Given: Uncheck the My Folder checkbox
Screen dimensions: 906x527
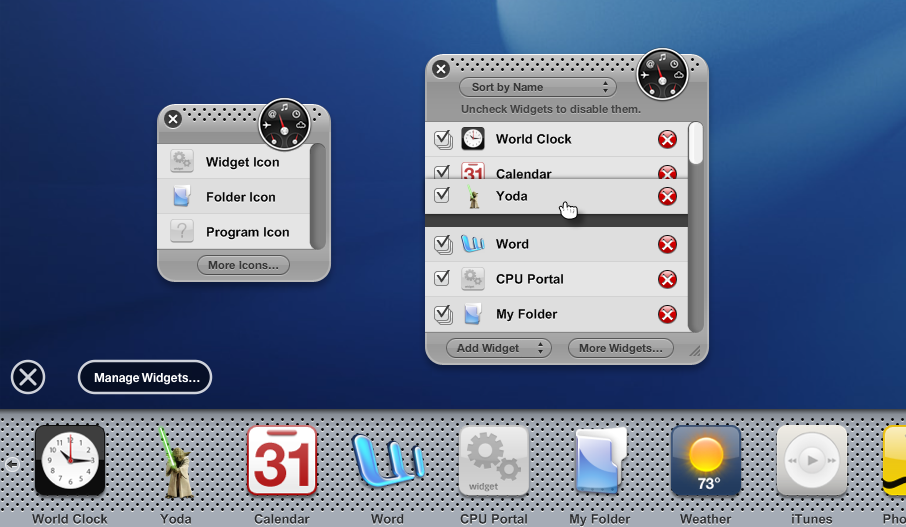Looking at the screenshot, I should coord(443,314).
